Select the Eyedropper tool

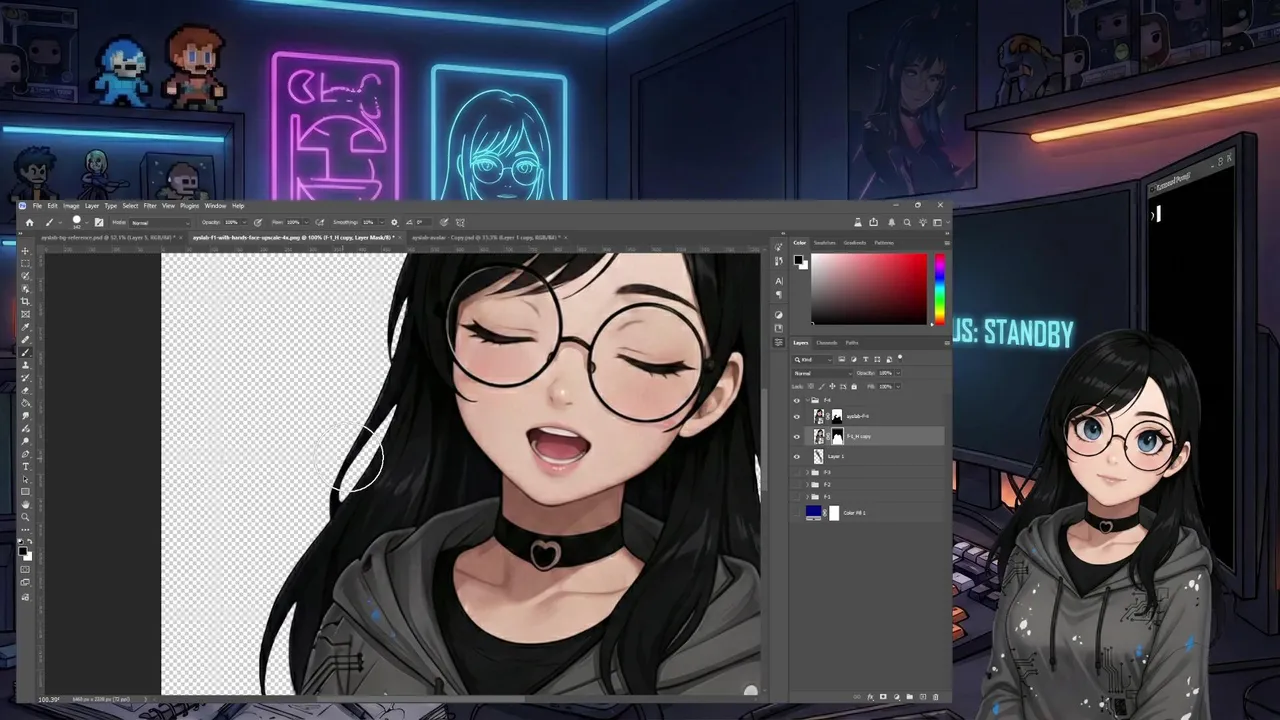pyautogui.click(x=26, y=327)
